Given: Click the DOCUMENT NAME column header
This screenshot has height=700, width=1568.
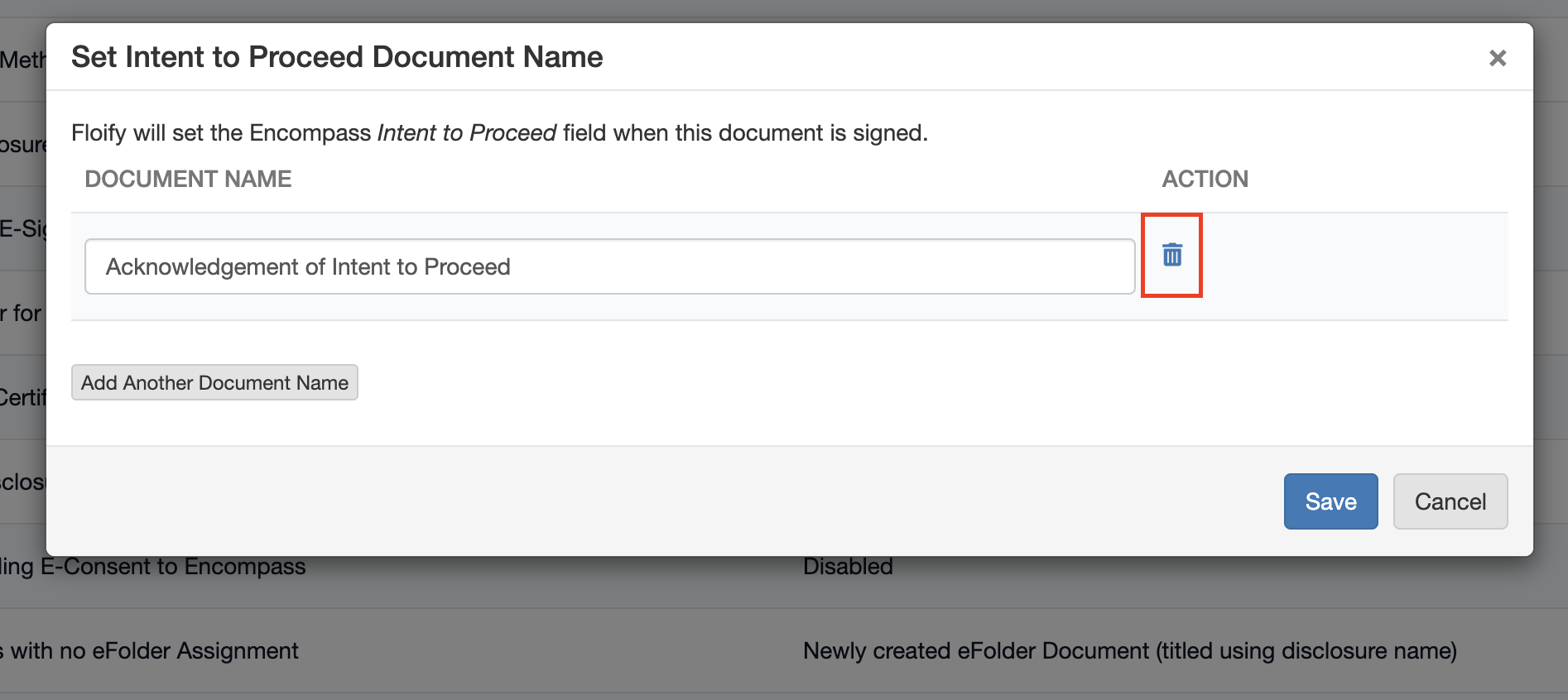Looking at the screenshot, I should 188,179.
